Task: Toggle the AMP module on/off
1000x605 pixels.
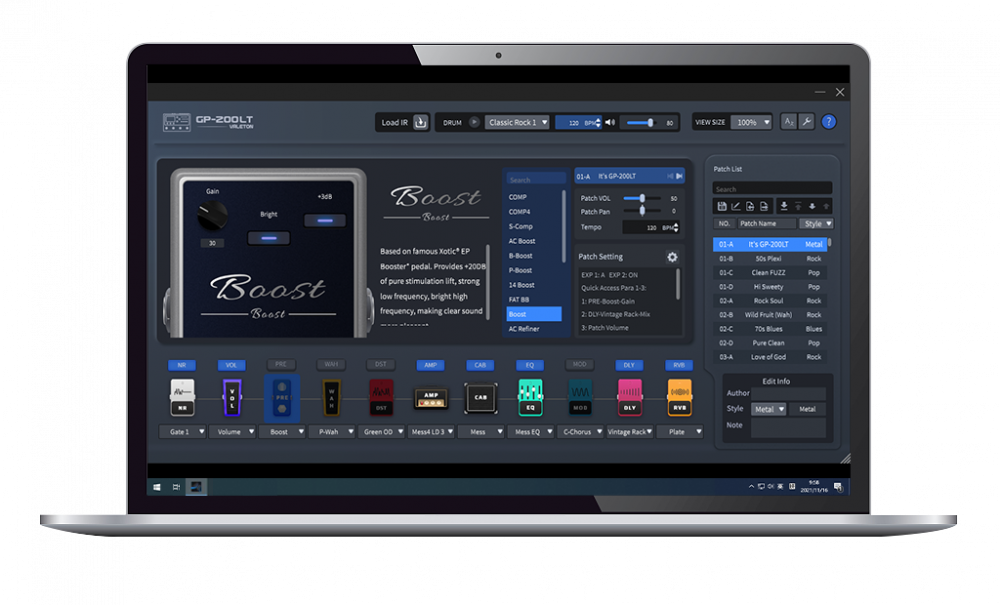Action: pos(430,365)
